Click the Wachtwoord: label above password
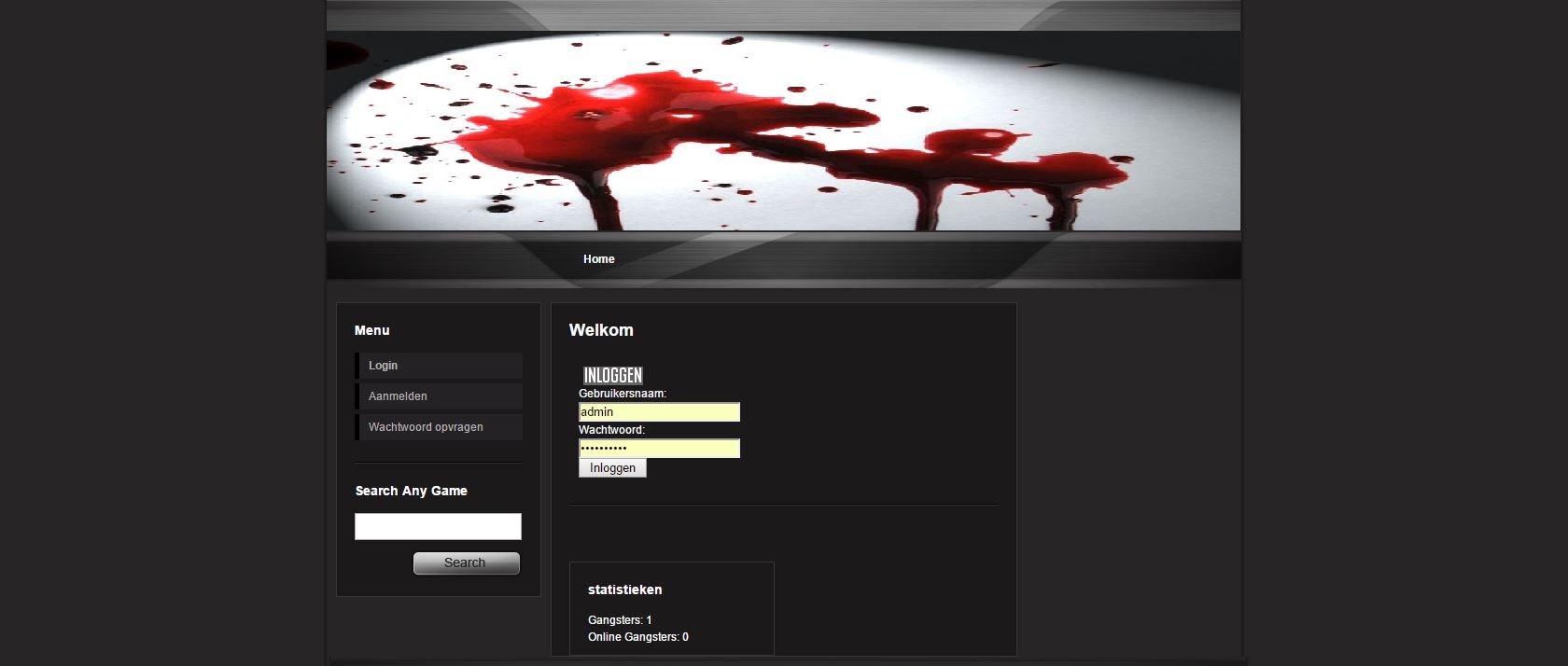 coord(611,430)
